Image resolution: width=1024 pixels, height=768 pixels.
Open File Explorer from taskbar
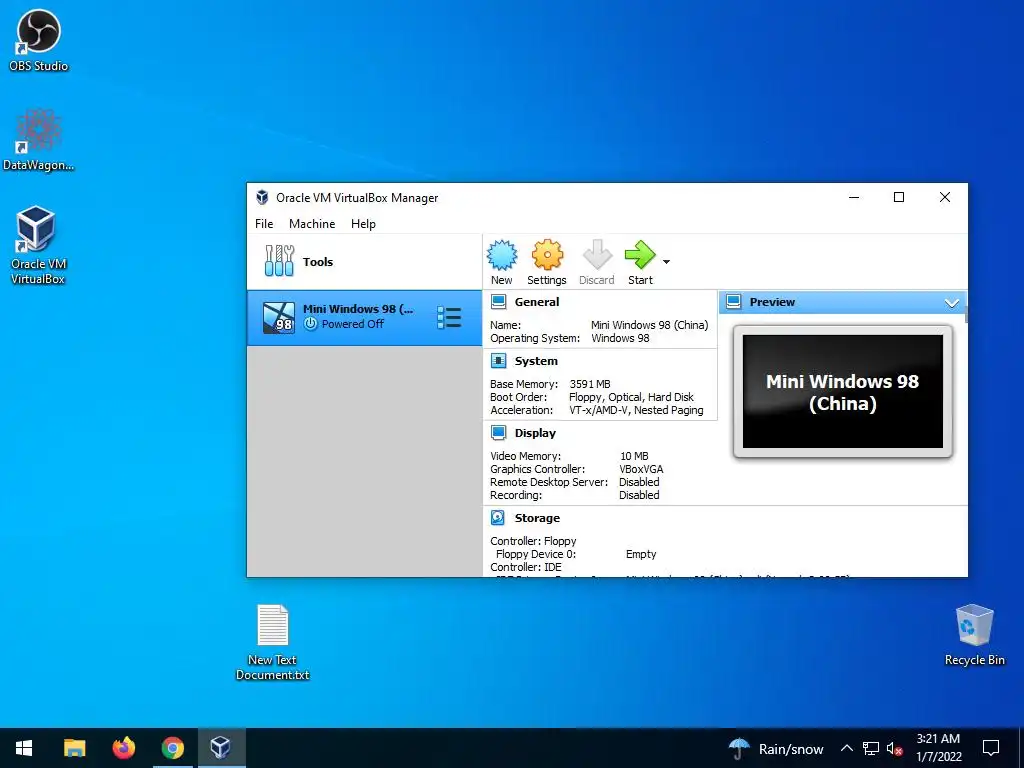74,748
